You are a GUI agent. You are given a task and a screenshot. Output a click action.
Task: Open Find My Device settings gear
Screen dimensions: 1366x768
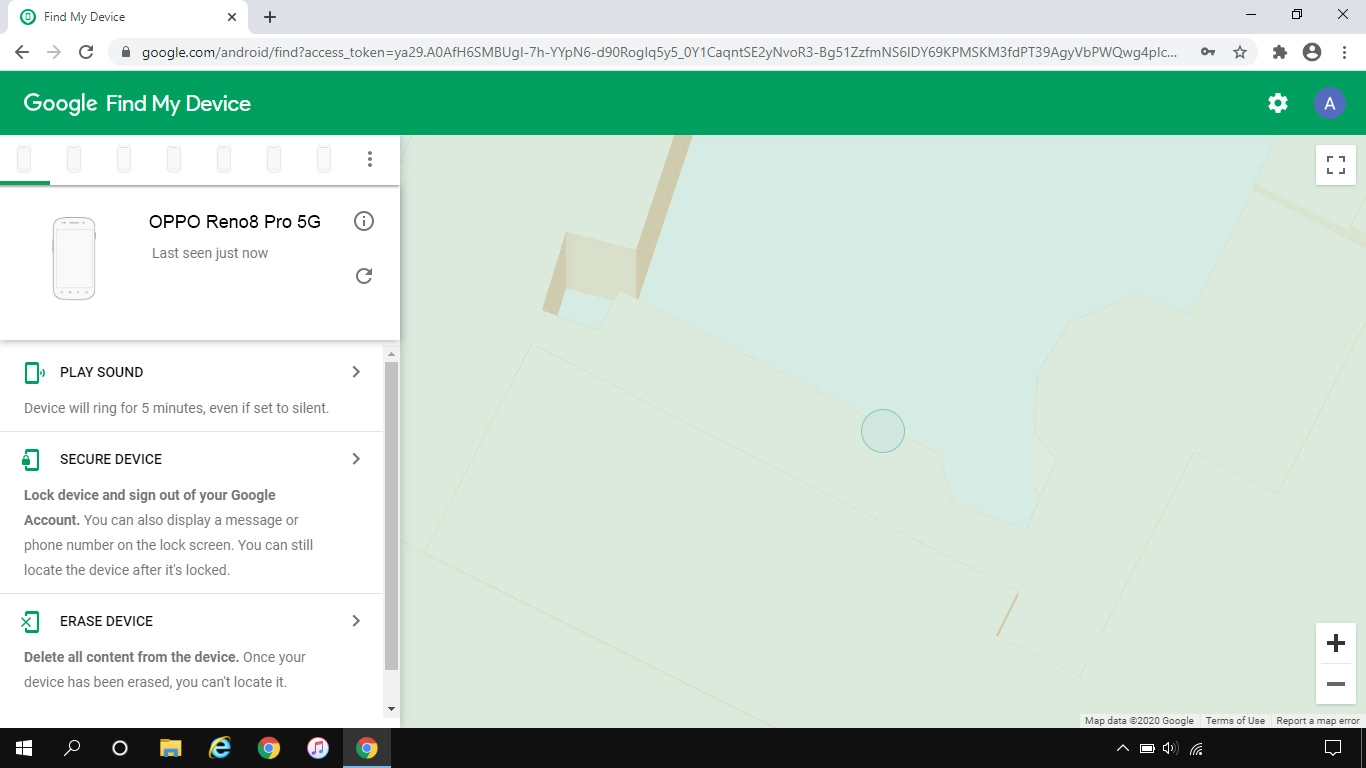coord(1277,103)
